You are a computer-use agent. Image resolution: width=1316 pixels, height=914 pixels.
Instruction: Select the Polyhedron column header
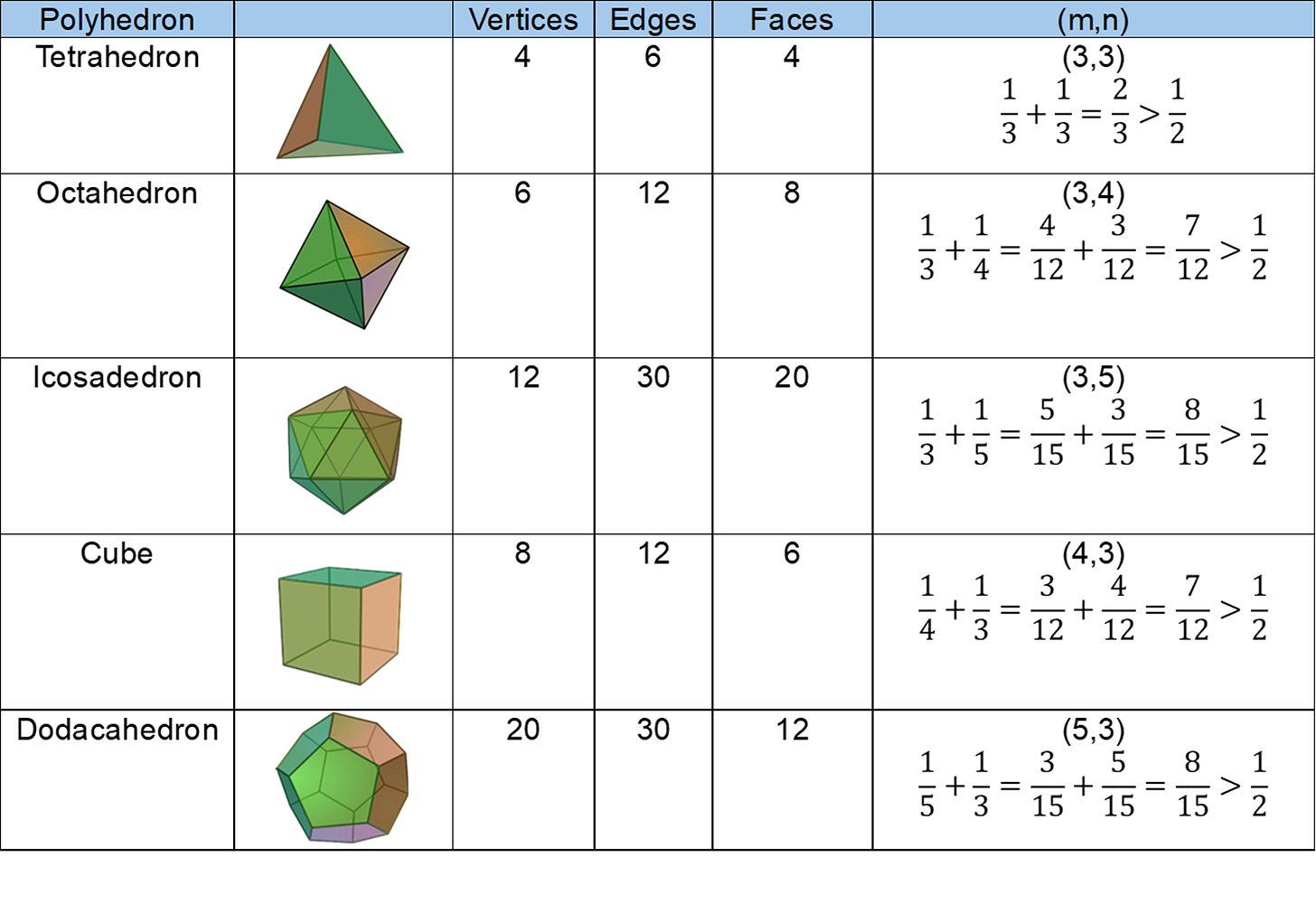point(117,19)
